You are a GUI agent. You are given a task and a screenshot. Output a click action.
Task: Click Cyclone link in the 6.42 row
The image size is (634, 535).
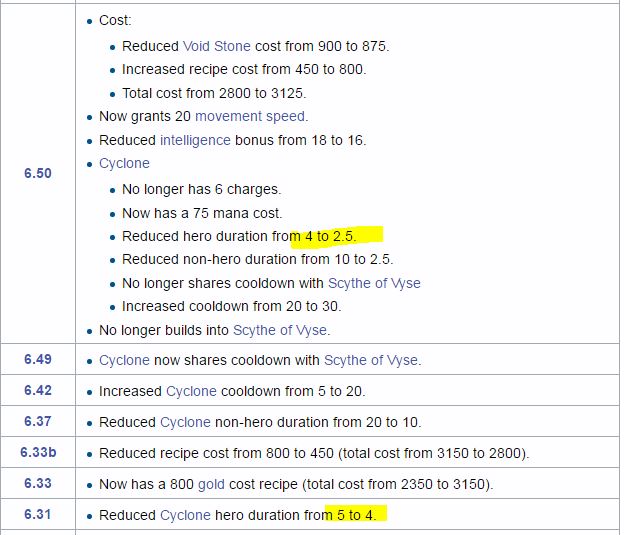point(191,391)
